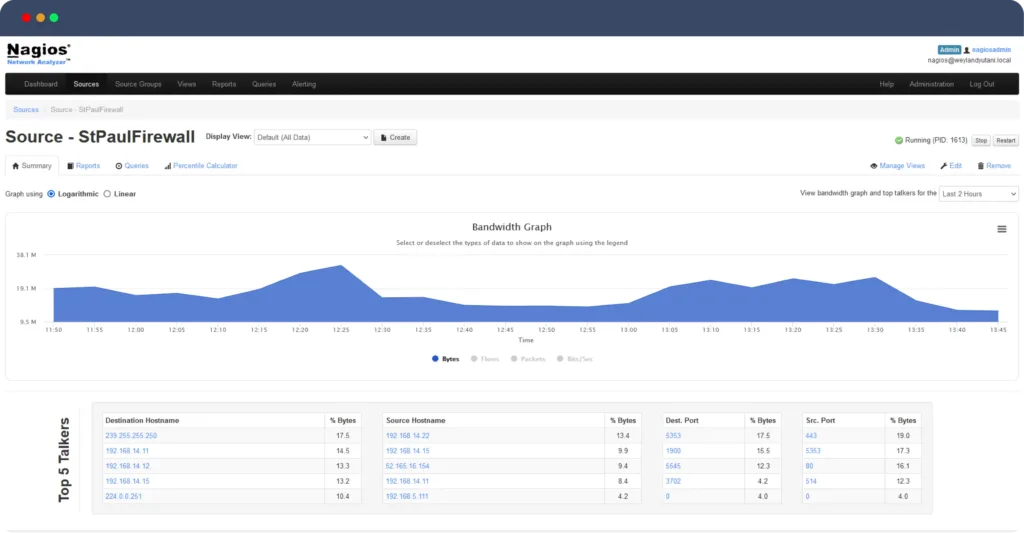Image resolution: width=1024 pixels, height=533 pixels.
Task: Open destination hostname 239.255.255.250 link
Action: click(x=131, y=436)
